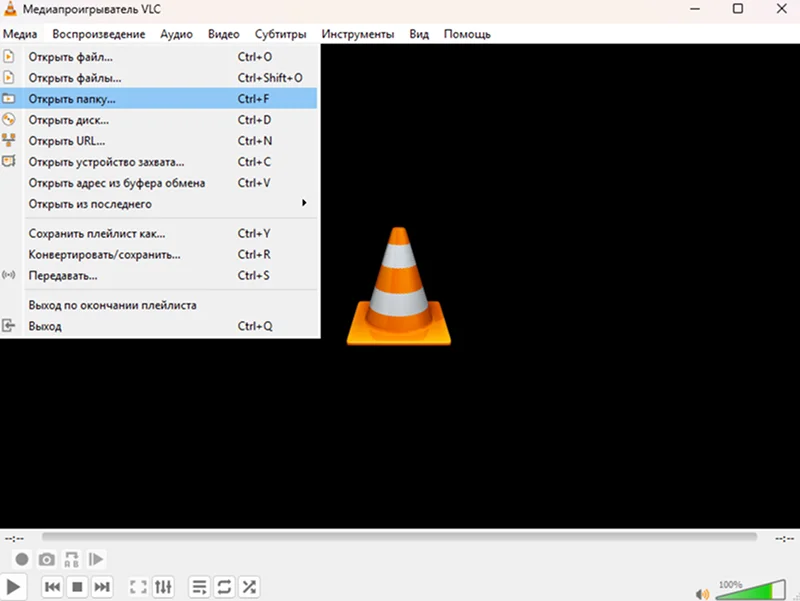Select Открыть адрес из буфера обмена

click(x=159, y=183)
